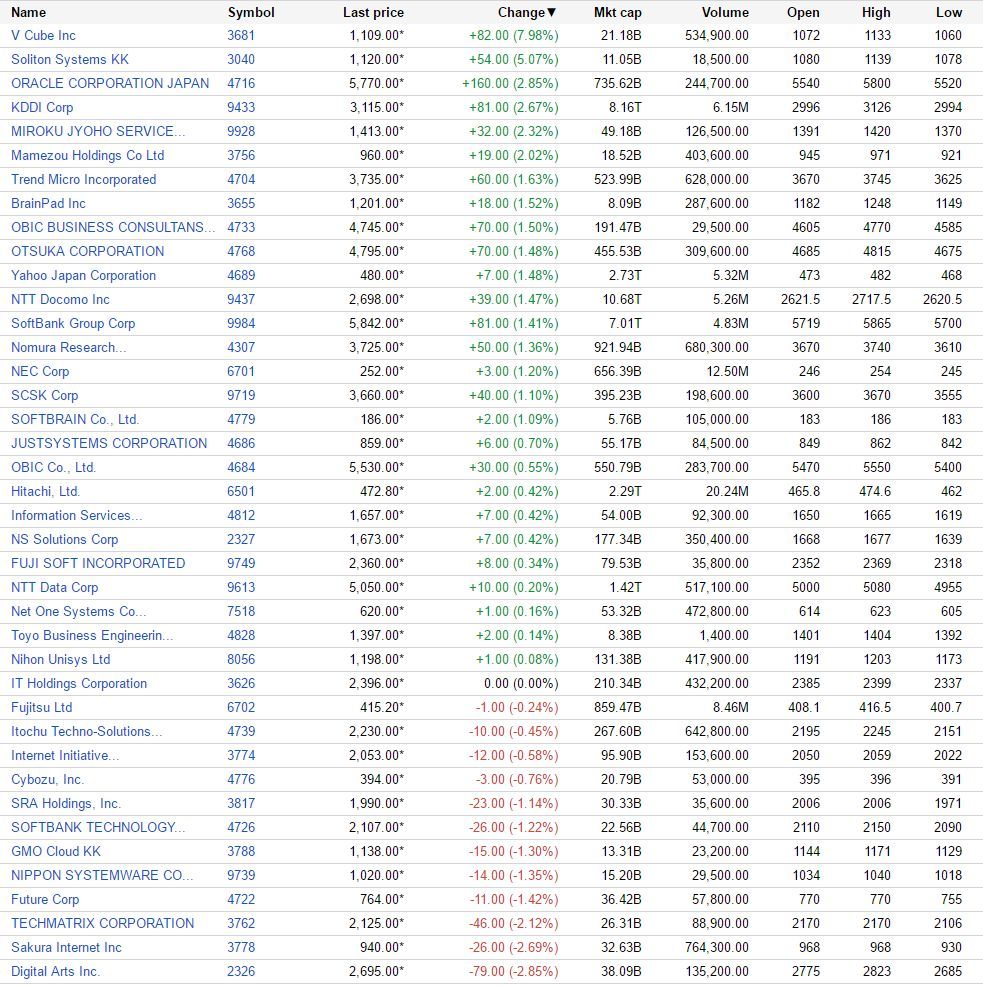Image resolution: width=983 pixels, height=986 pixels.
Task: Open SoftBank Group Corp link
Action: point(73,323)
